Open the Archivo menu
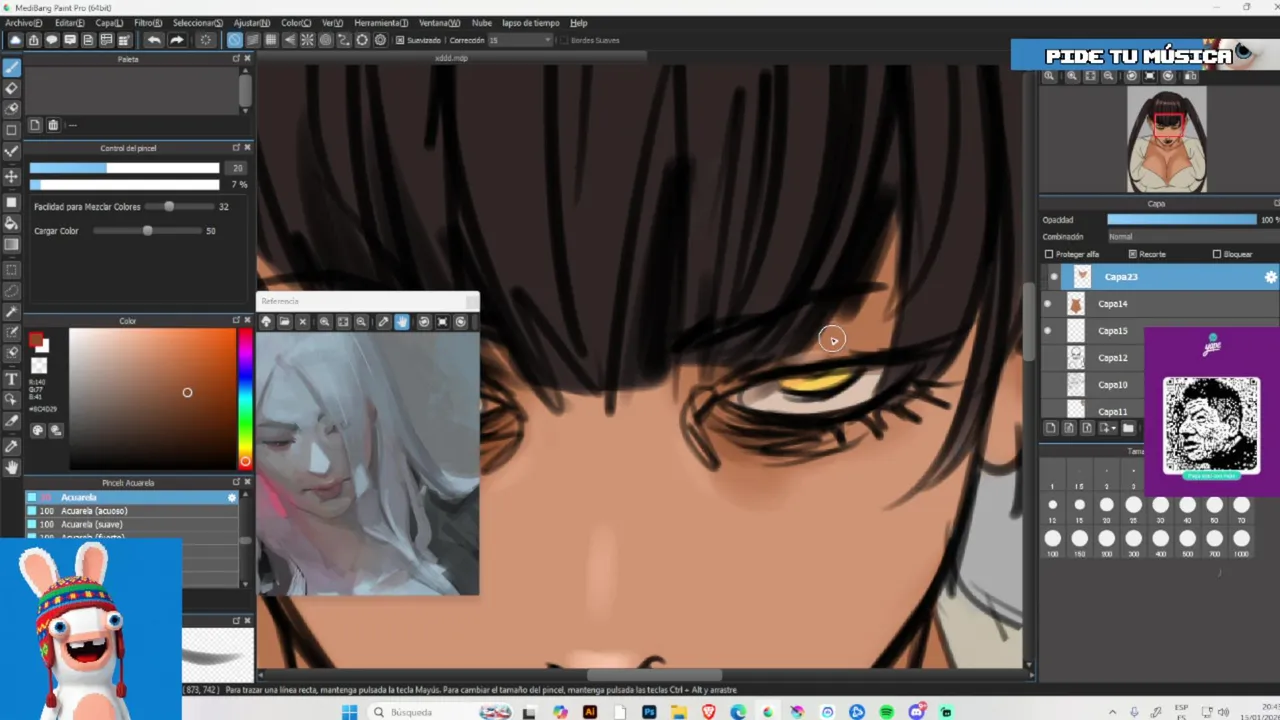Viewport: 1280px width, 720px height. click(x=23, y=22)
